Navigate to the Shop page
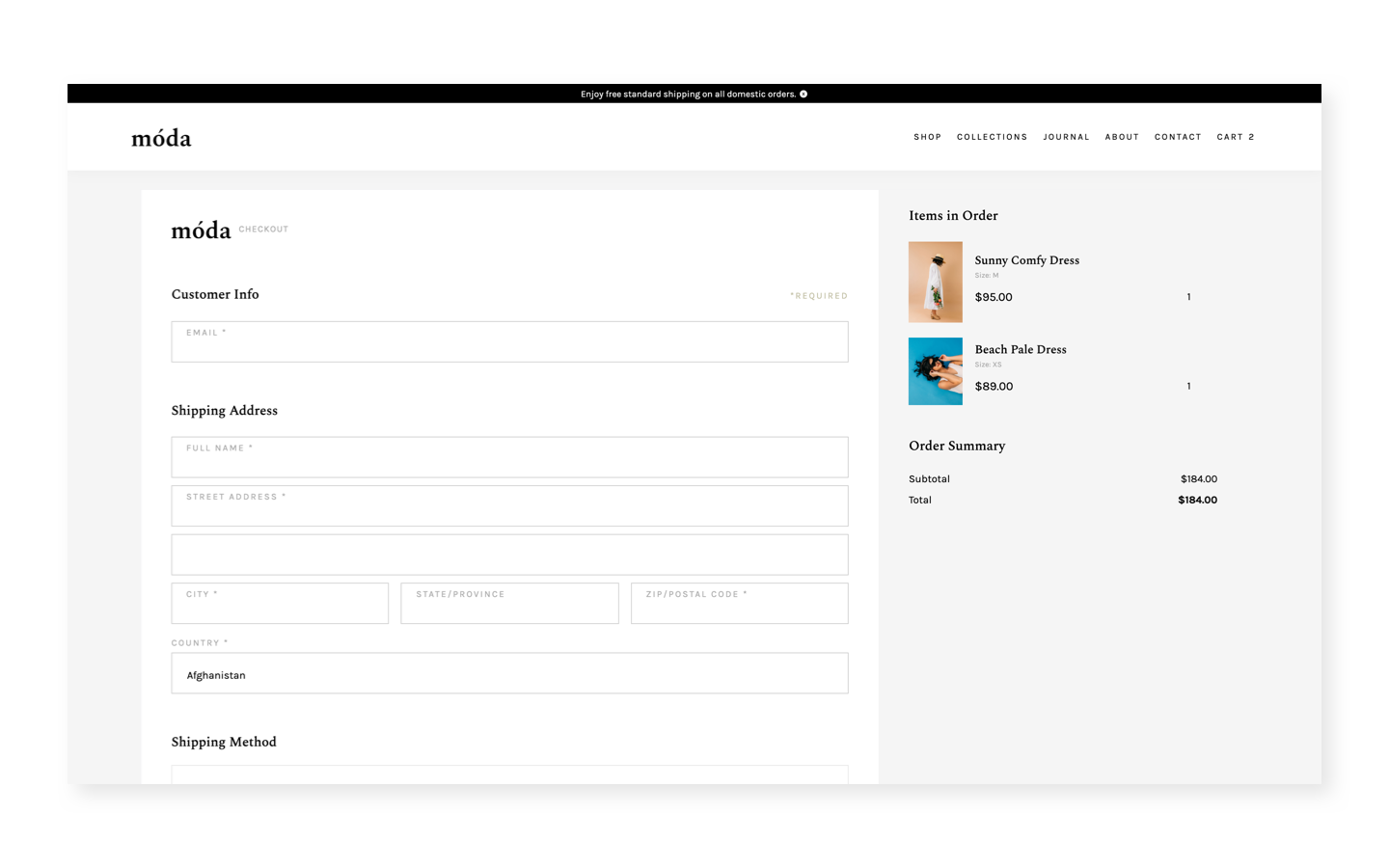 click(x=927, y=136)
